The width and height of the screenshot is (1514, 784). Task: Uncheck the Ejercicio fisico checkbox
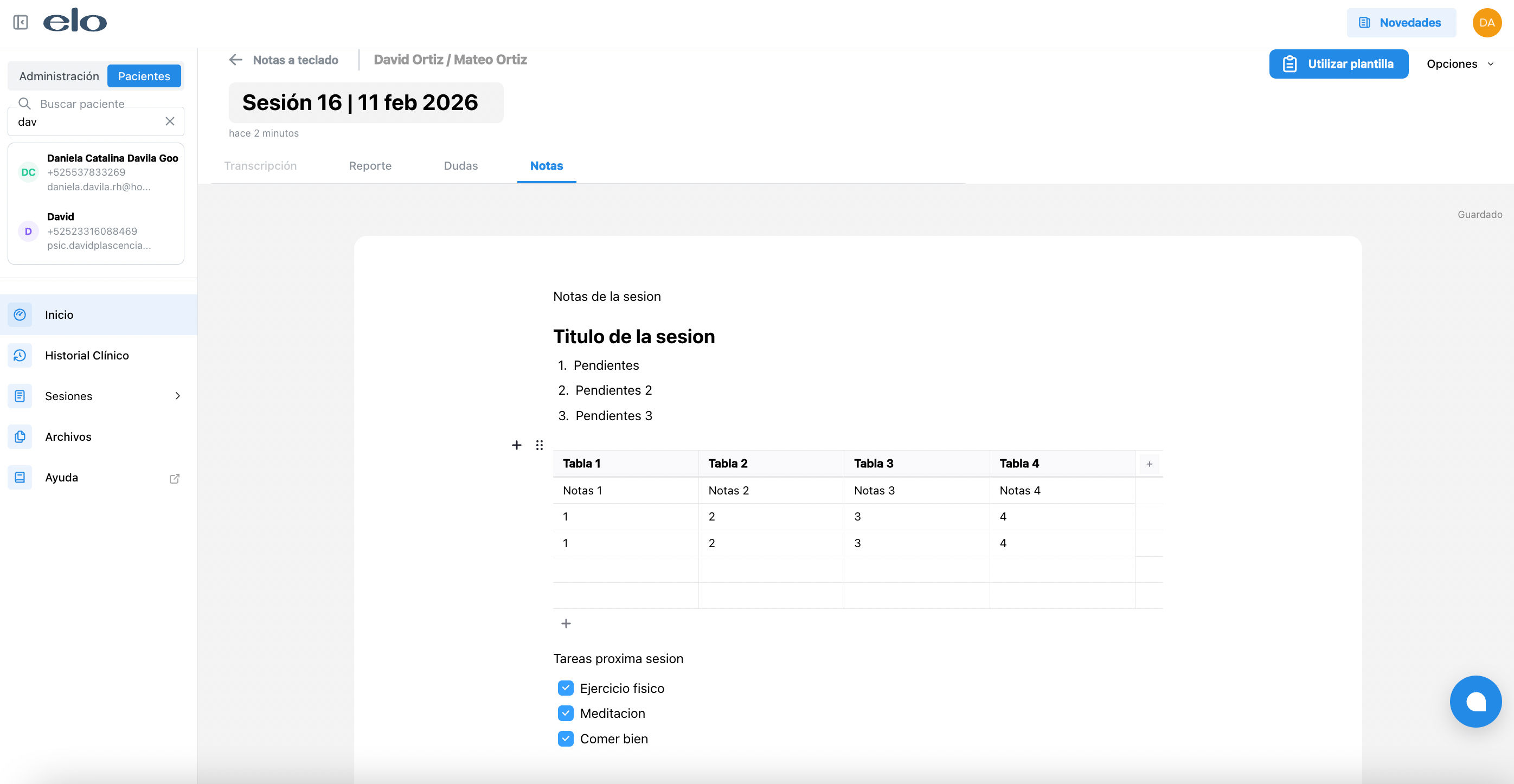coord(566,687)
